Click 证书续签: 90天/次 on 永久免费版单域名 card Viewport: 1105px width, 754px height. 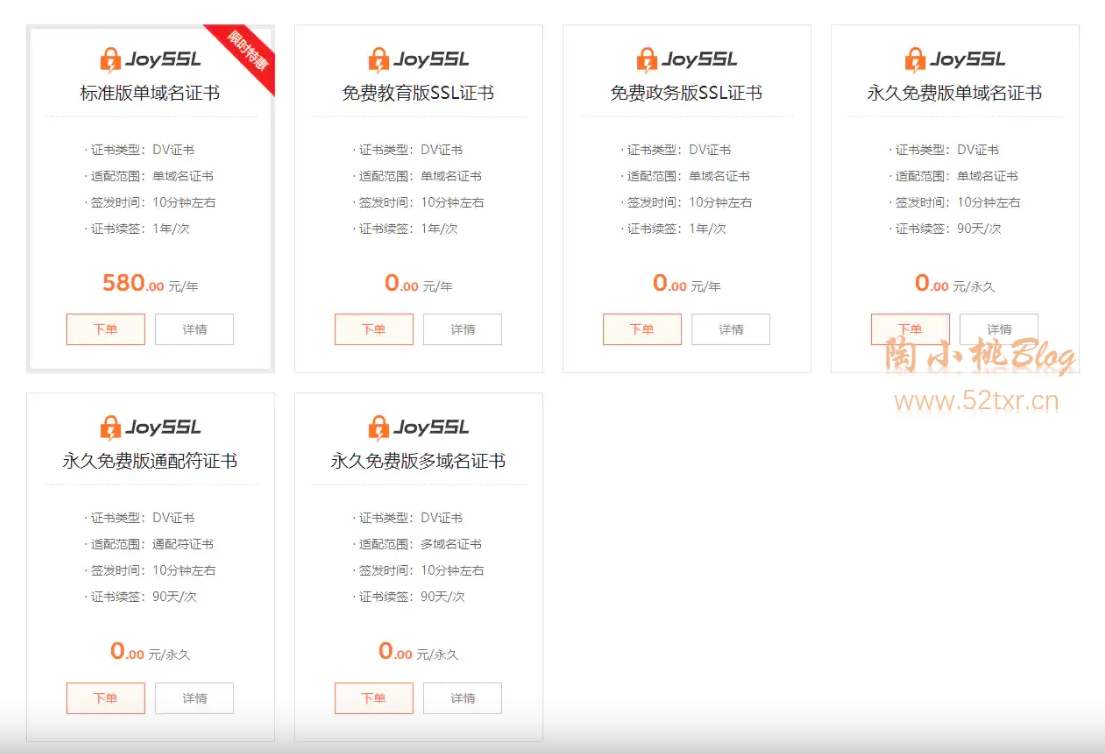click(x=946, y=228)
